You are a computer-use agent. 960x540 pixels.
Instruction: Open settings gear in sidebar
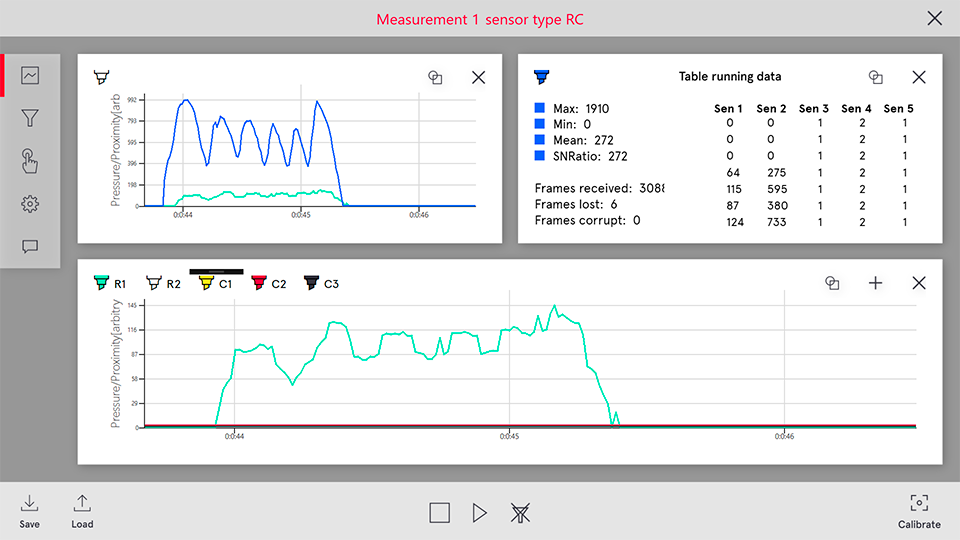coord(30,204)
